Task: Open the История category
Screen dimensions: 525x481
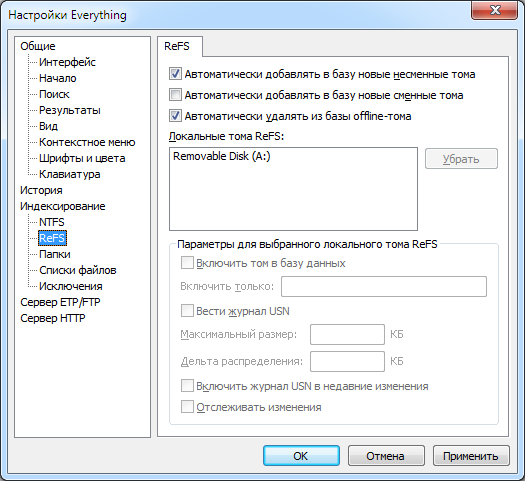Action: tap(41, 190)
